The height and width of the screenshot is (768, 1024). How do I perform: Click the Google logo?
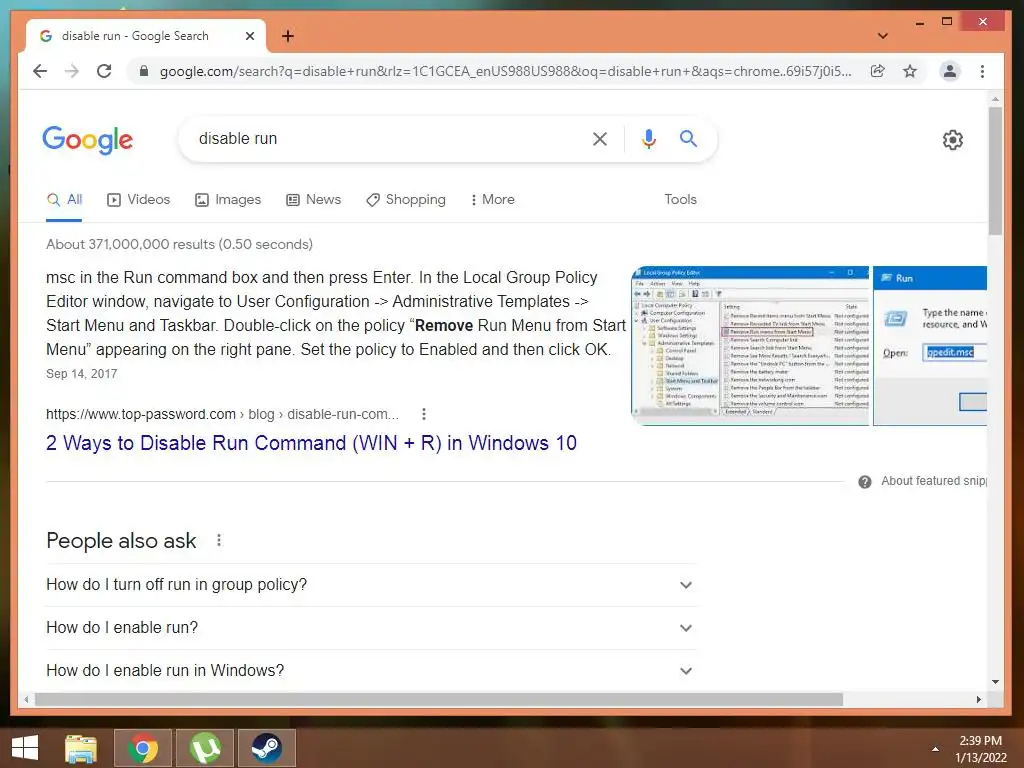click(88, 140)
